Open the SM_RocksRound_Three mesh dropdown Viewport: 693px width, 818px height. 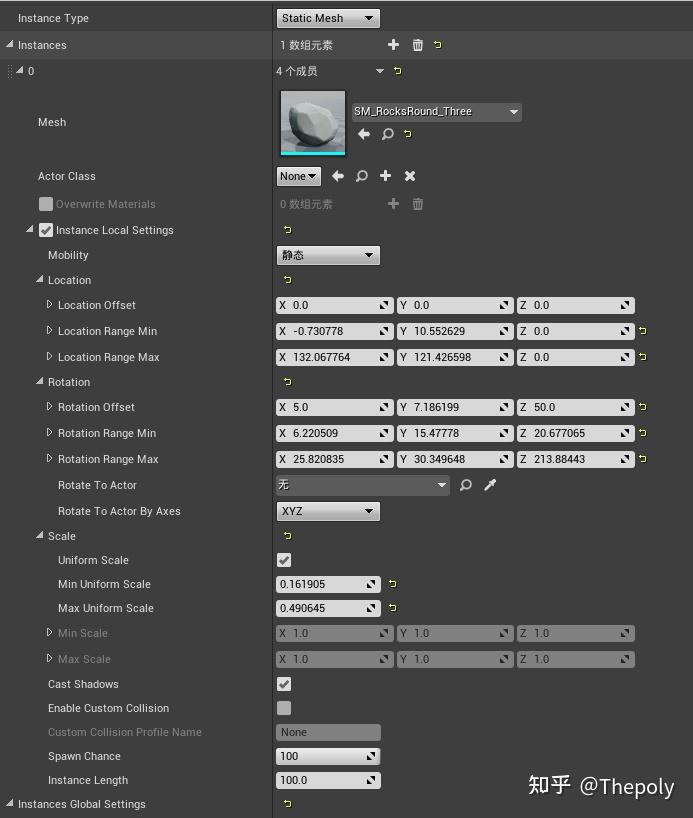pos(437,112)
